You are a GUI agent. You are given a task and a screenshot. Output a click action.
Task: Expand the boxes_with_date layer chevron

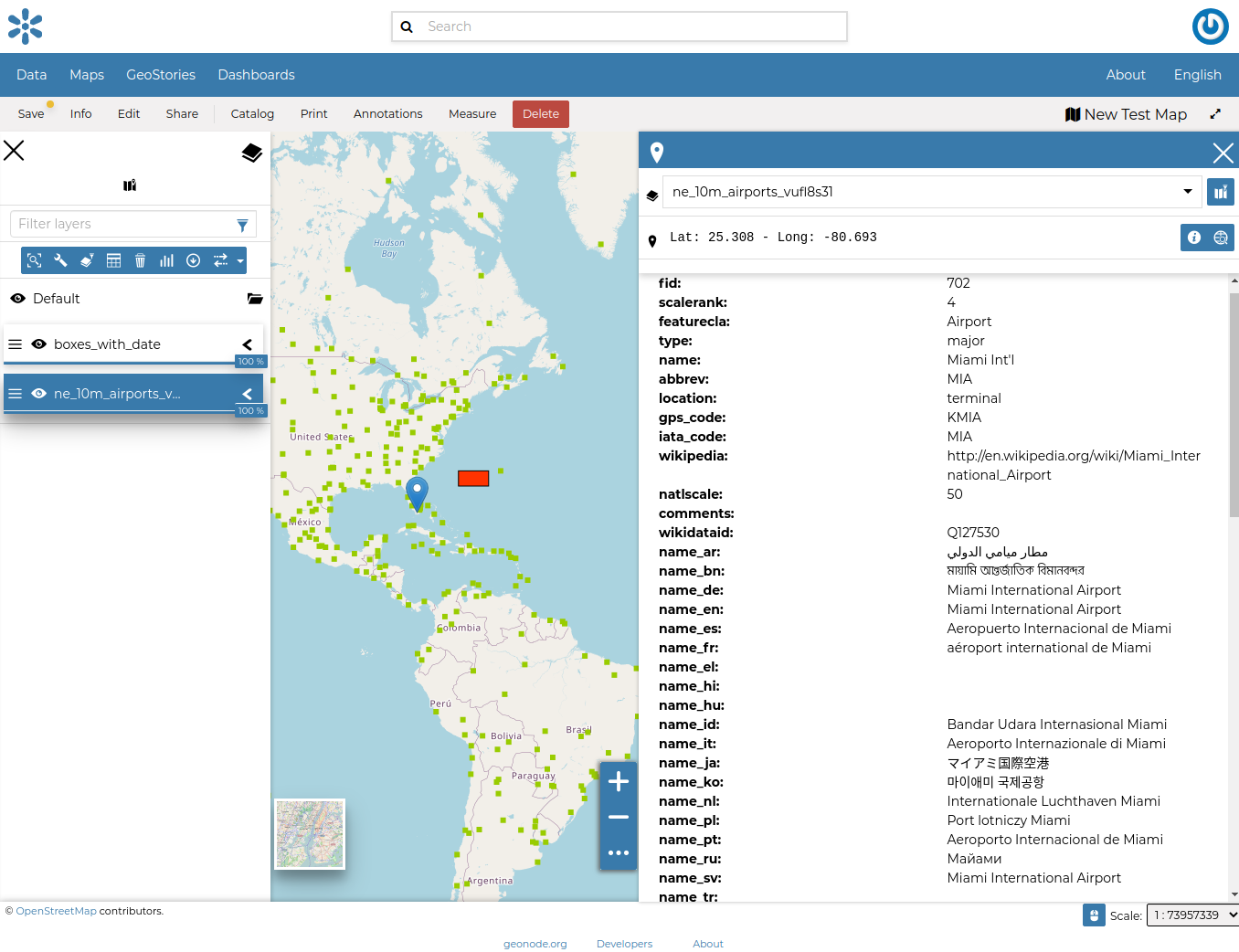coord(247,344)
